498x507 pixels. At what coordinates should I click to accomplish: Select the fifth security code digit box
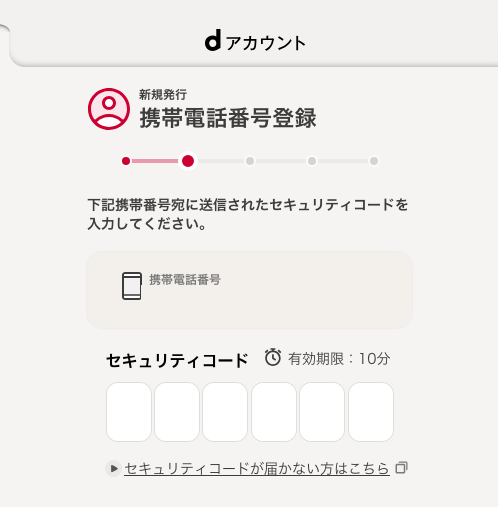[322, 412]
